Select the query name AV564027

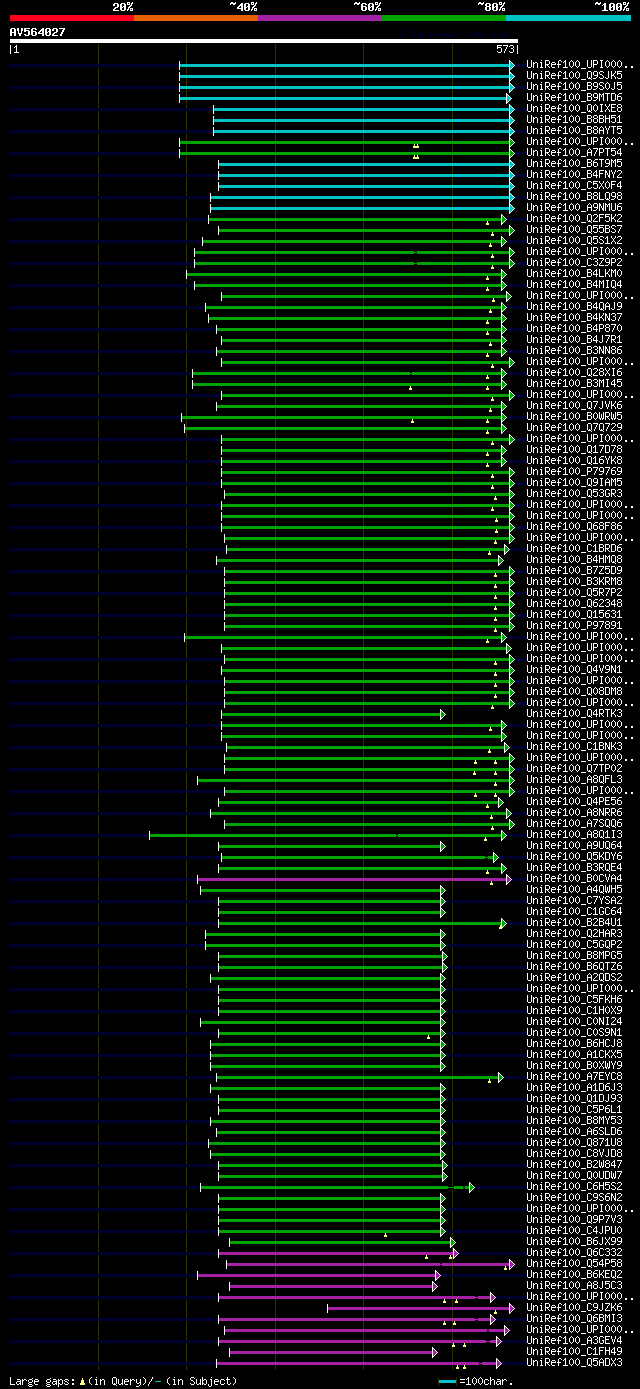(38, 32)
